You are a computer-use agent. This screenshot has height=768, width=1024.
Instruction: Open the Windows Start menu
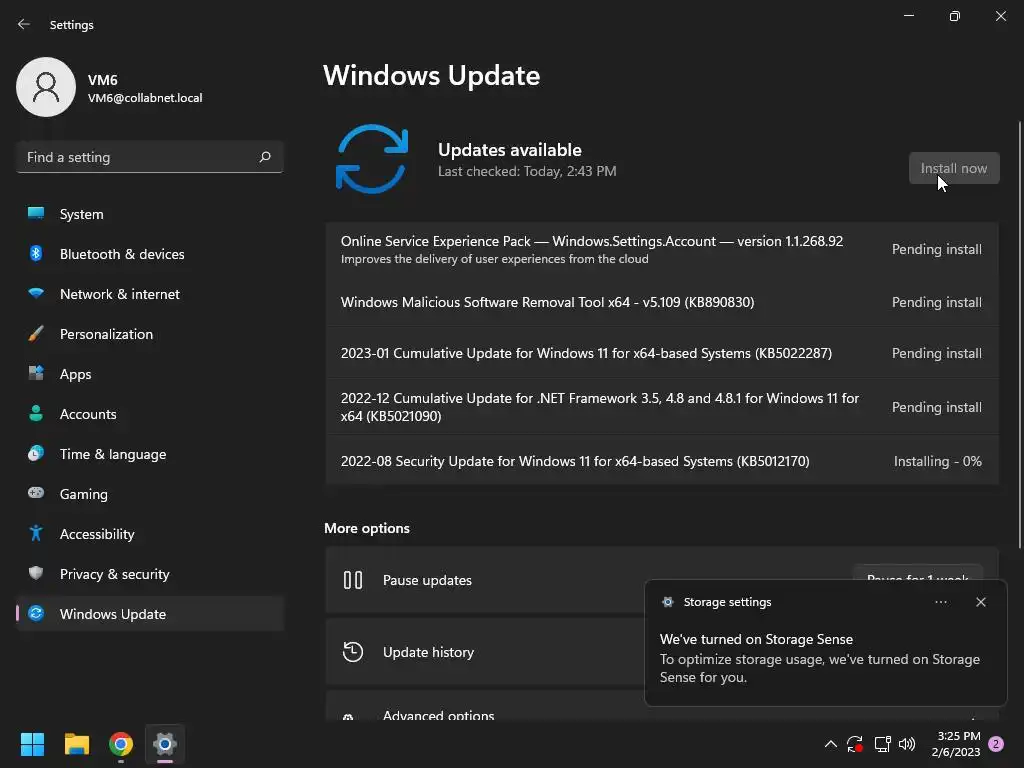click(x=32, y=744)
